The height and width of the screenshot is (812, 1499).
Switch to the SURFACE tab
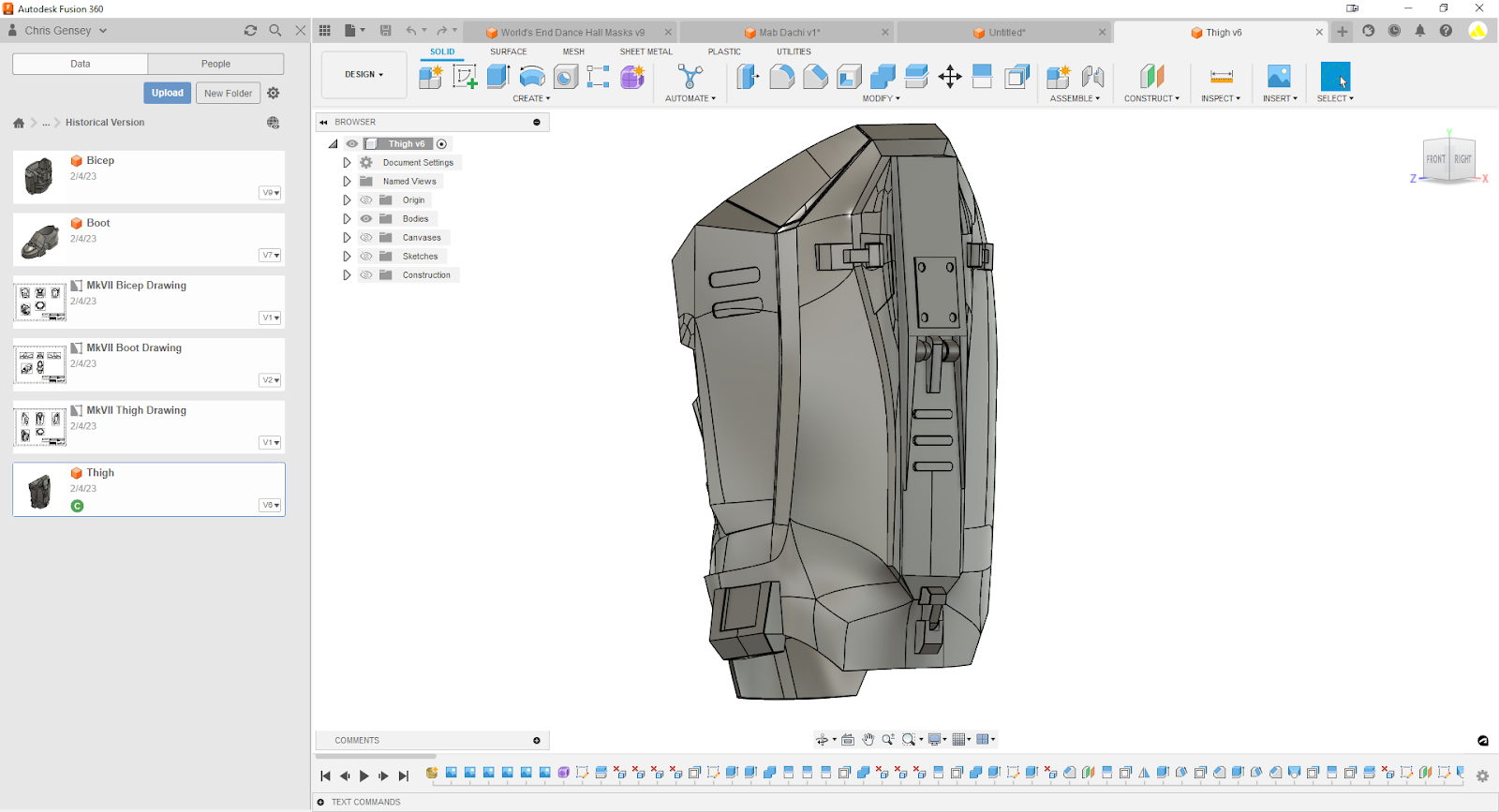[x=509, y=52]
